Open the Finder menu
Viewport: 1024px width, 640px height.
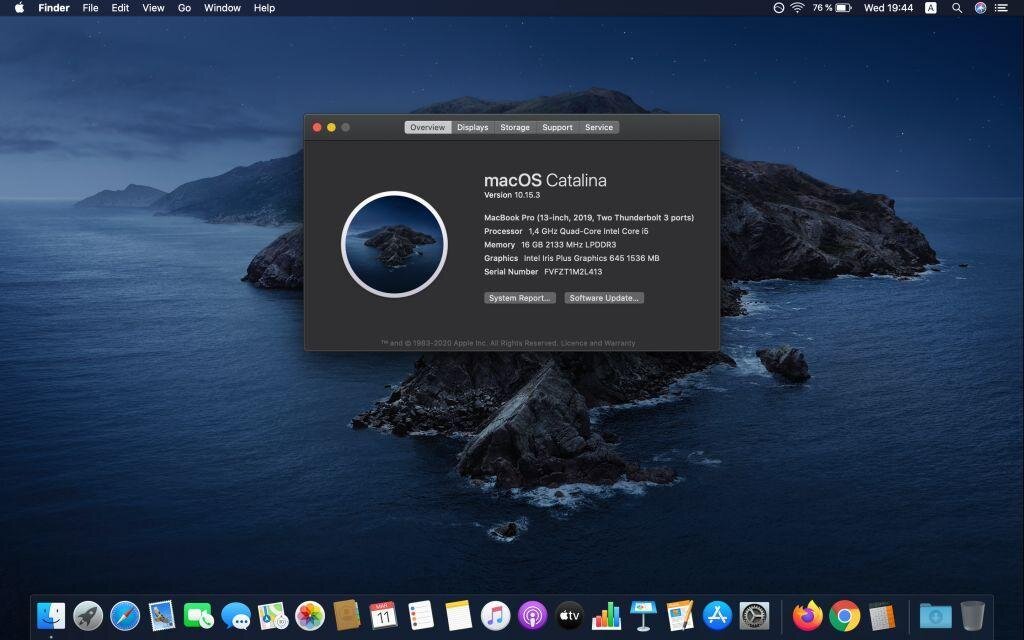(x=54, y=8)
